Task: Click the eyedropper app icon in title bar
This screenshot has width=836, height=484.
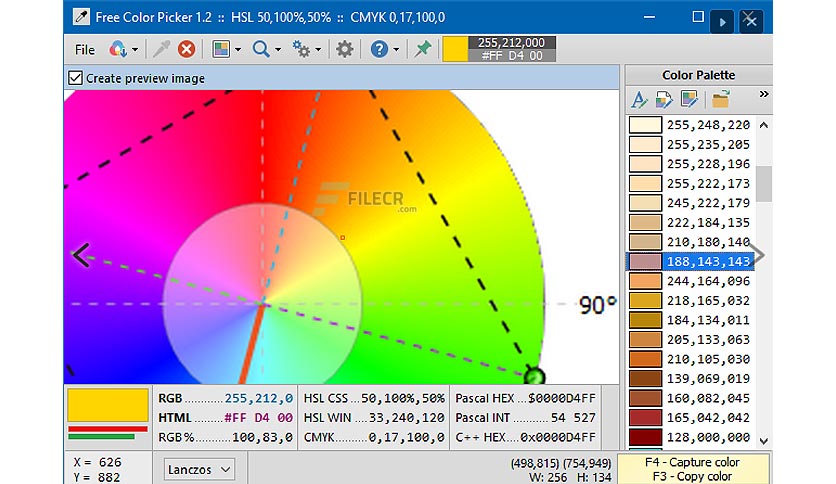Action: pos(81,17)
